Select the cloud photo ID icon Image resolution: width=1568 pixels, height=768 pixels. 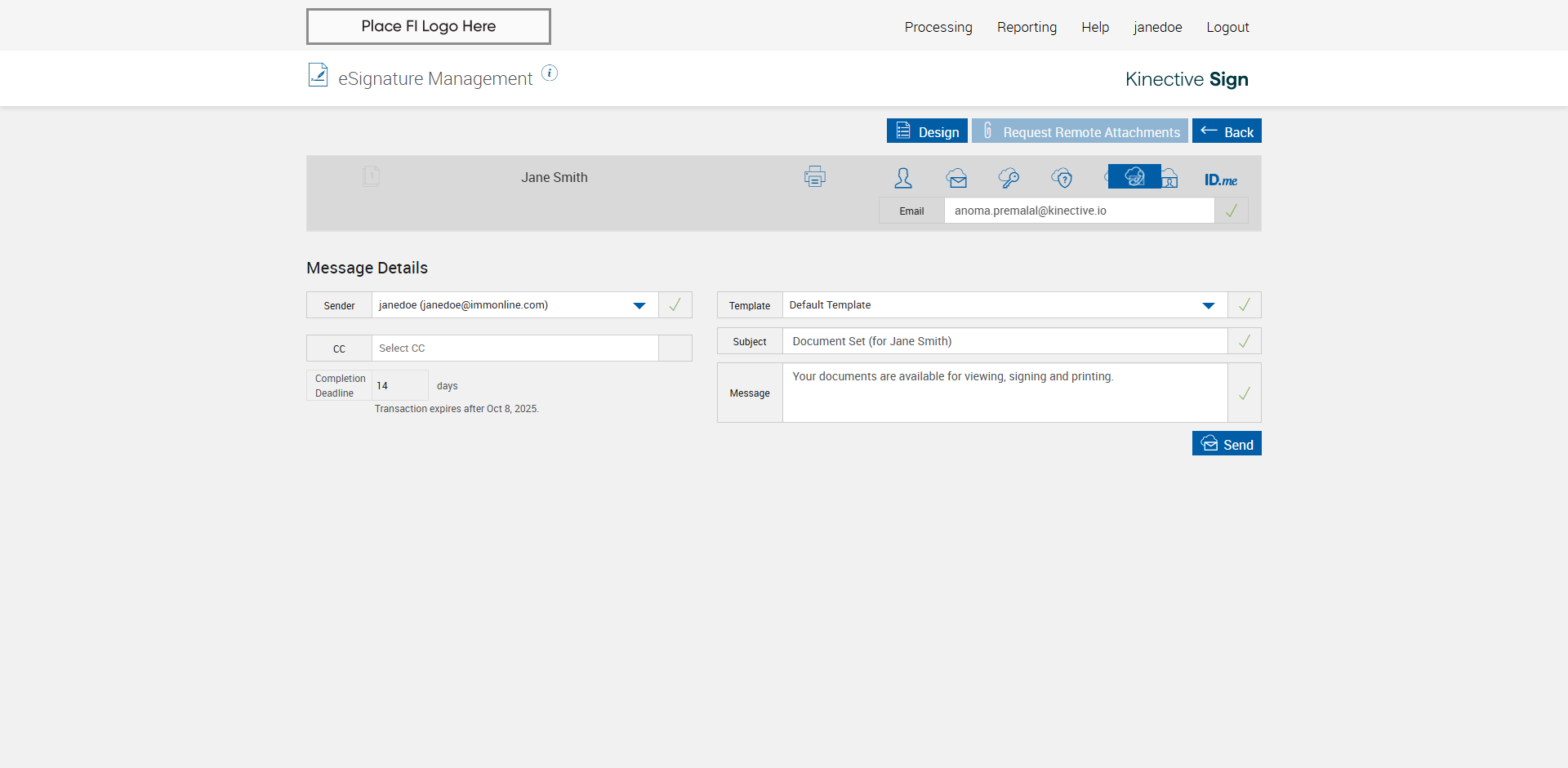point(1170,178)
